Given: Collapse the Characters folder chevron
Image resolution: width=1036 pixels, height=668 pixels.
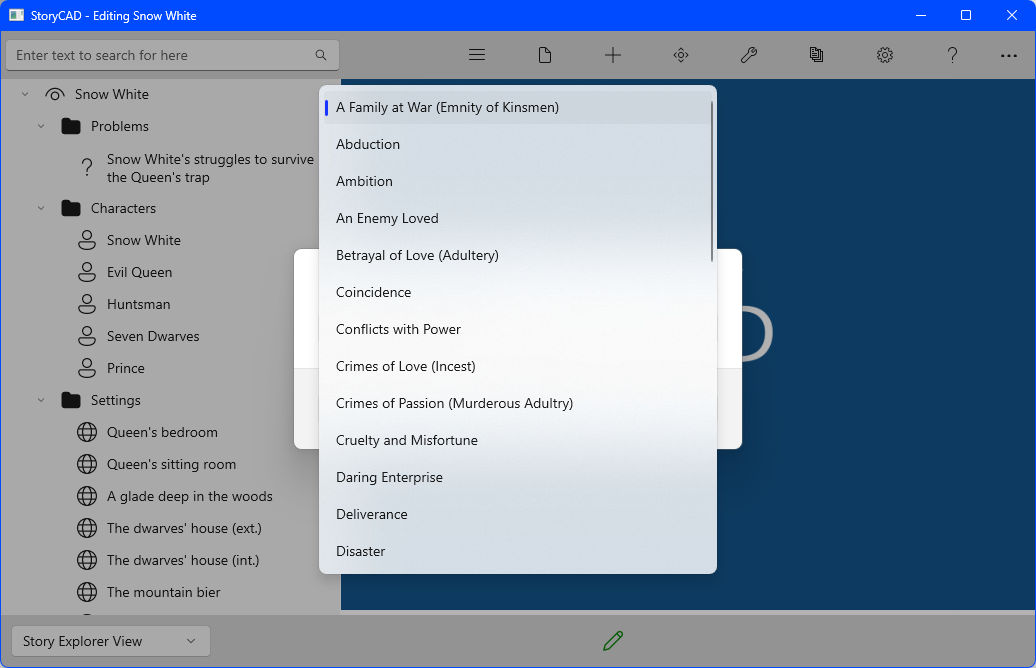Looking at the screenshot, I should [x=41, y=208].
